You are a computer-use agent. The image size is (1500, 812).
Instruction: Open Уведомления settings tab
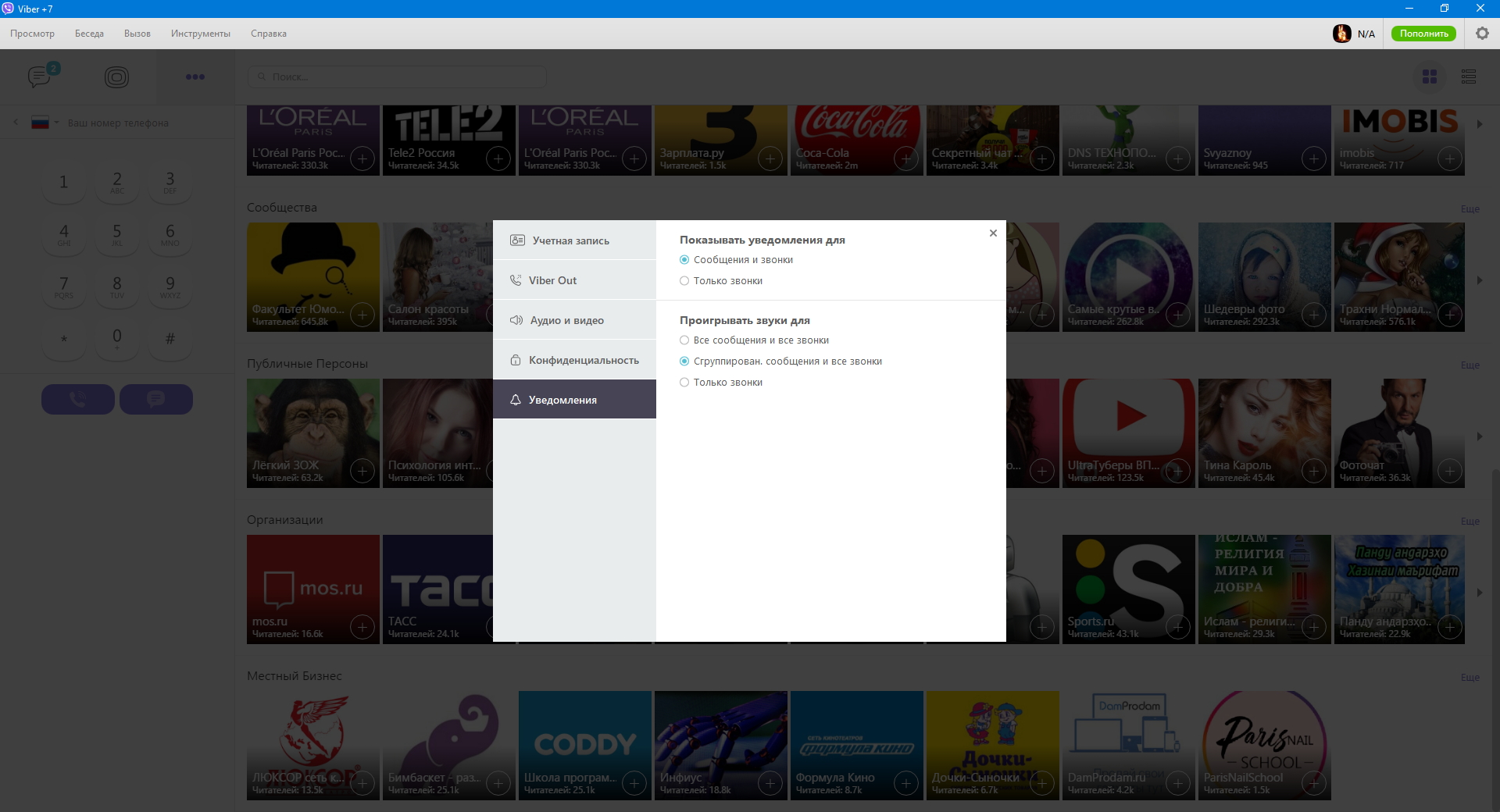pyautogui.click(x=574, y=400)
